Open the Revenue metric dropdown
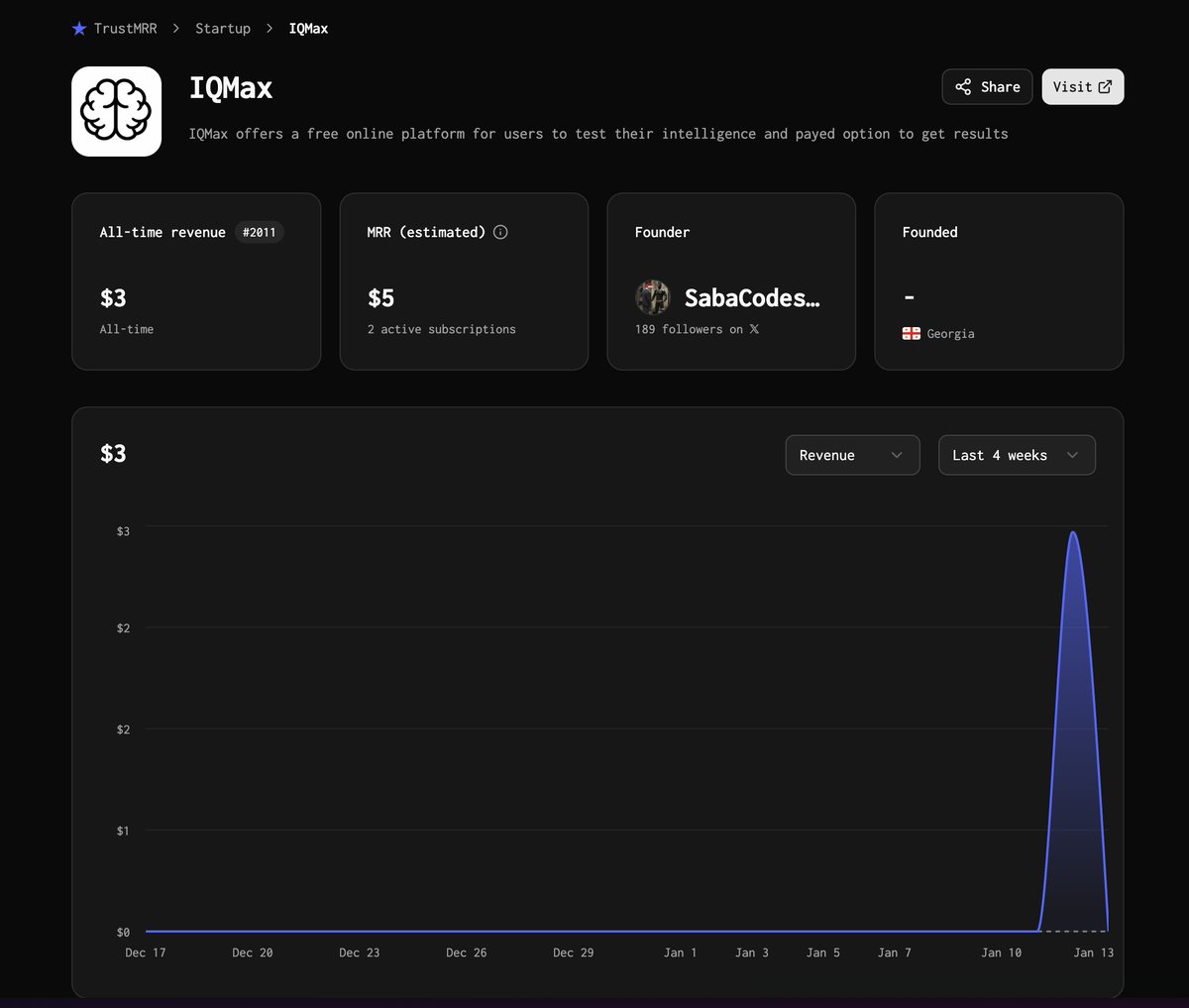The width and height of the screenshot is (1189, 1008). pyautogui.click(x=852, y=455)
